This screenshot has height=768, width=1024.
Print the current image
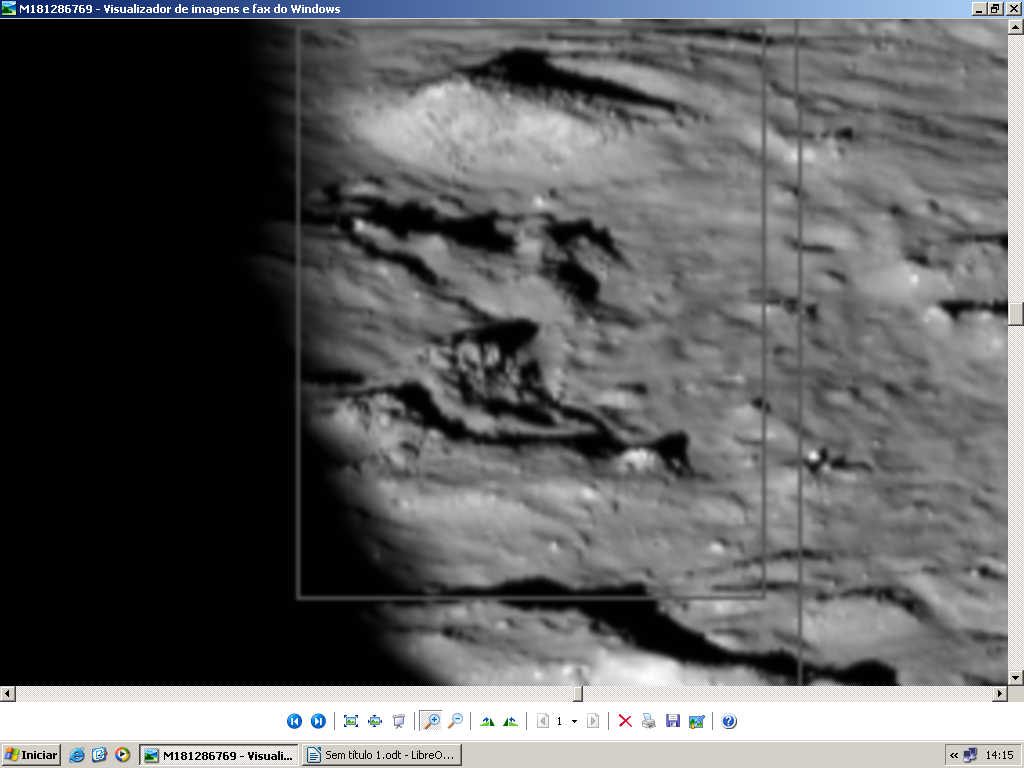coord(649,721)
